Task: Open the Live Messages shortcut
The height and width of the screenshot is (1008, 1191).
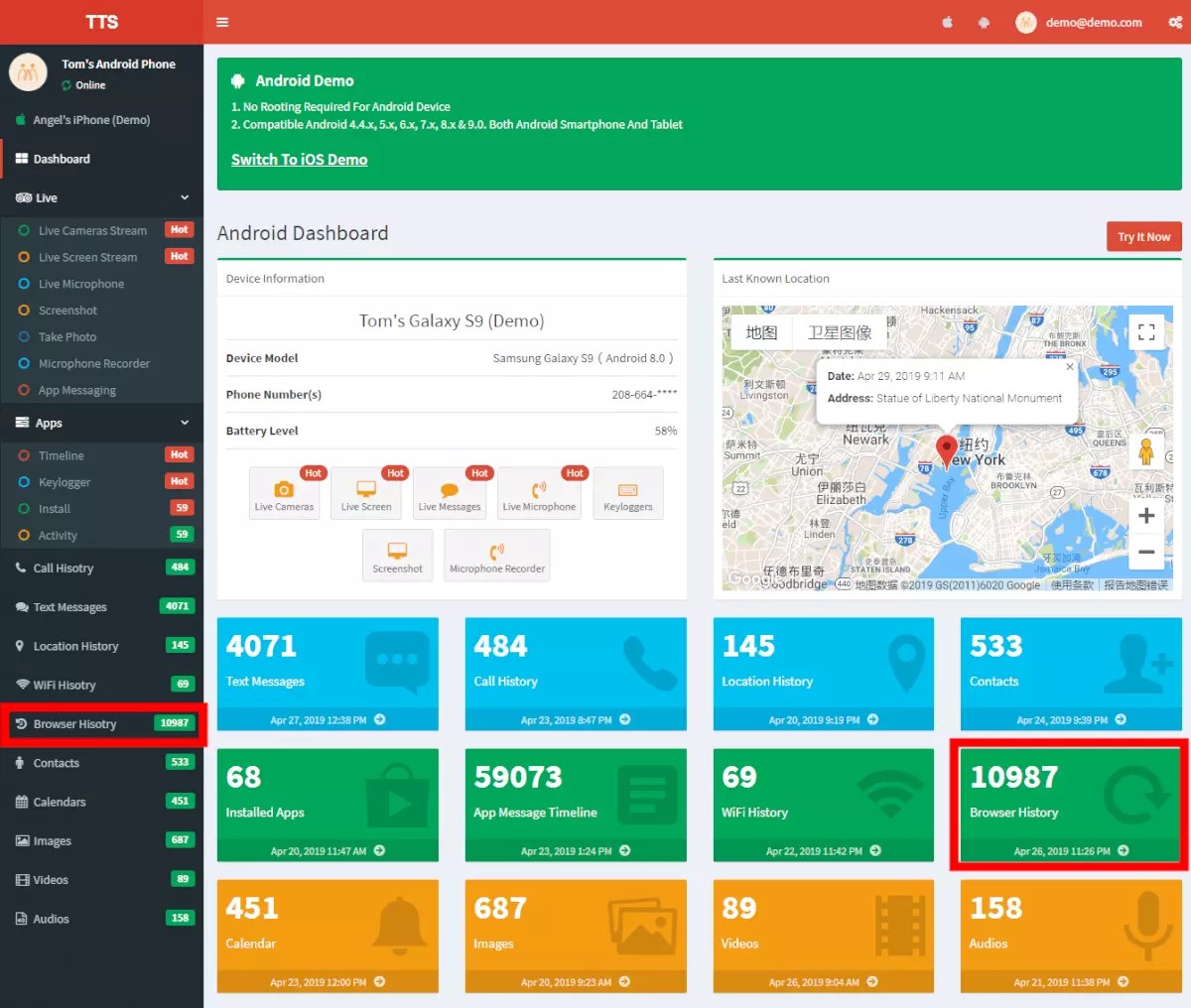Action: (450, 493)
